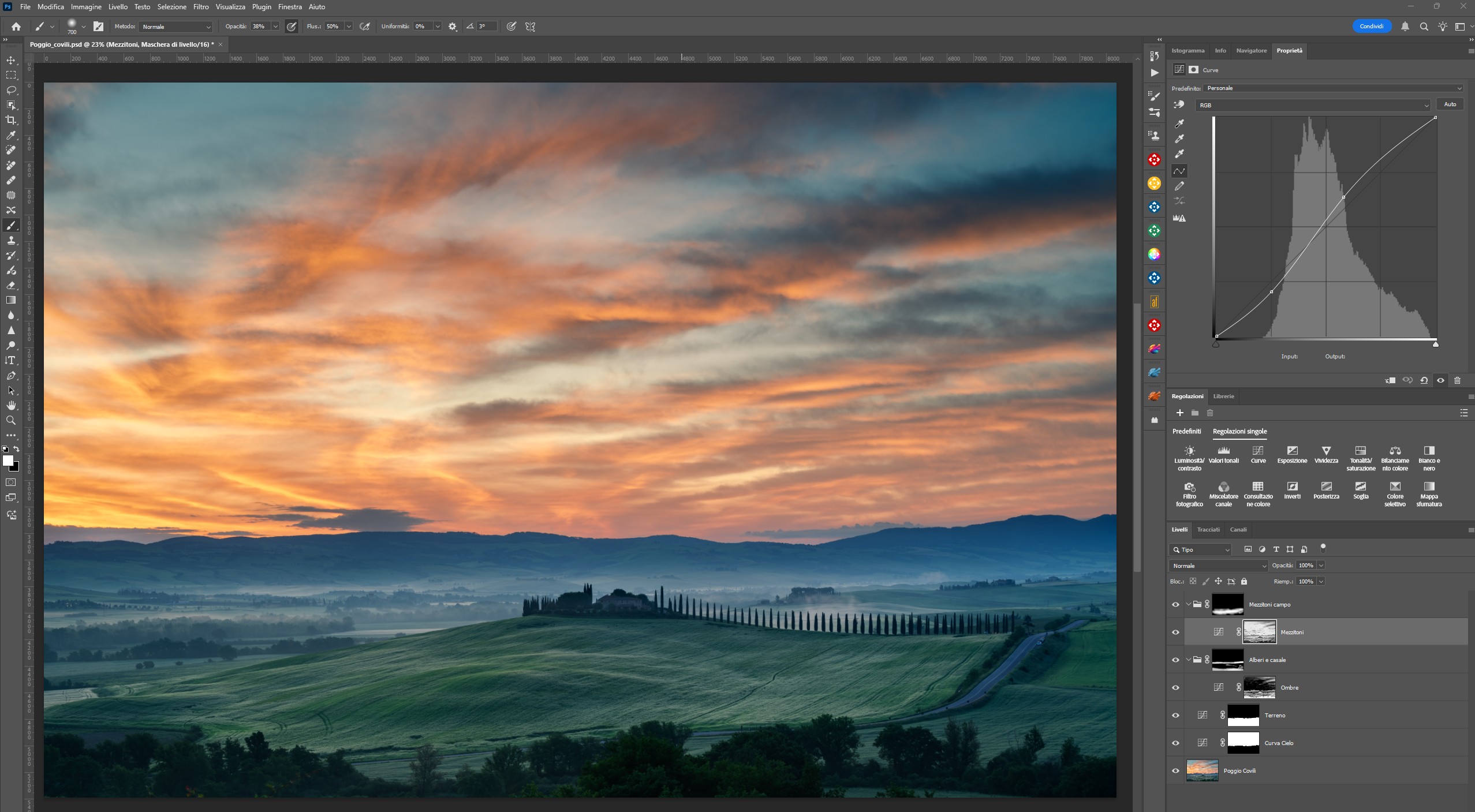This screenshot has width=1475, height=812.
Task: Open Predefinito Personale preset dropdown
Action: click(x=1334, y=88)
